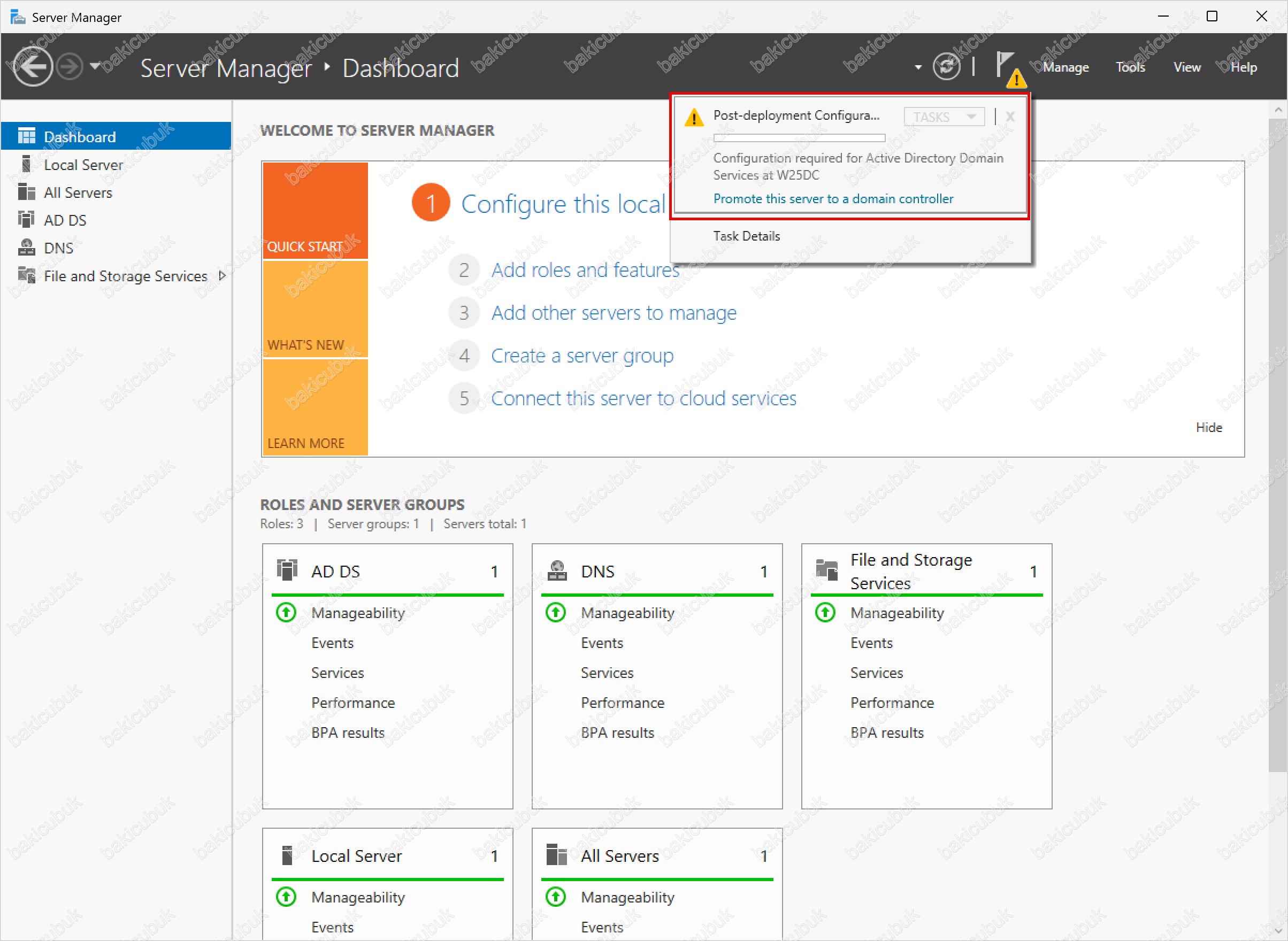Click the All Servers tile icon
The height and width of the screenshot is (941, 1288).
pyautogui.click(x=557, y=855)
